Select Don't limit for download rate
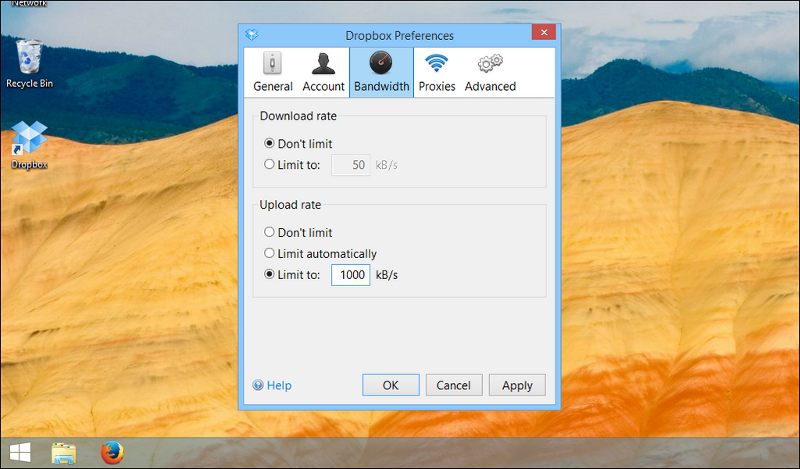Viewport: 800px width, 469px height. coord(269,144)
